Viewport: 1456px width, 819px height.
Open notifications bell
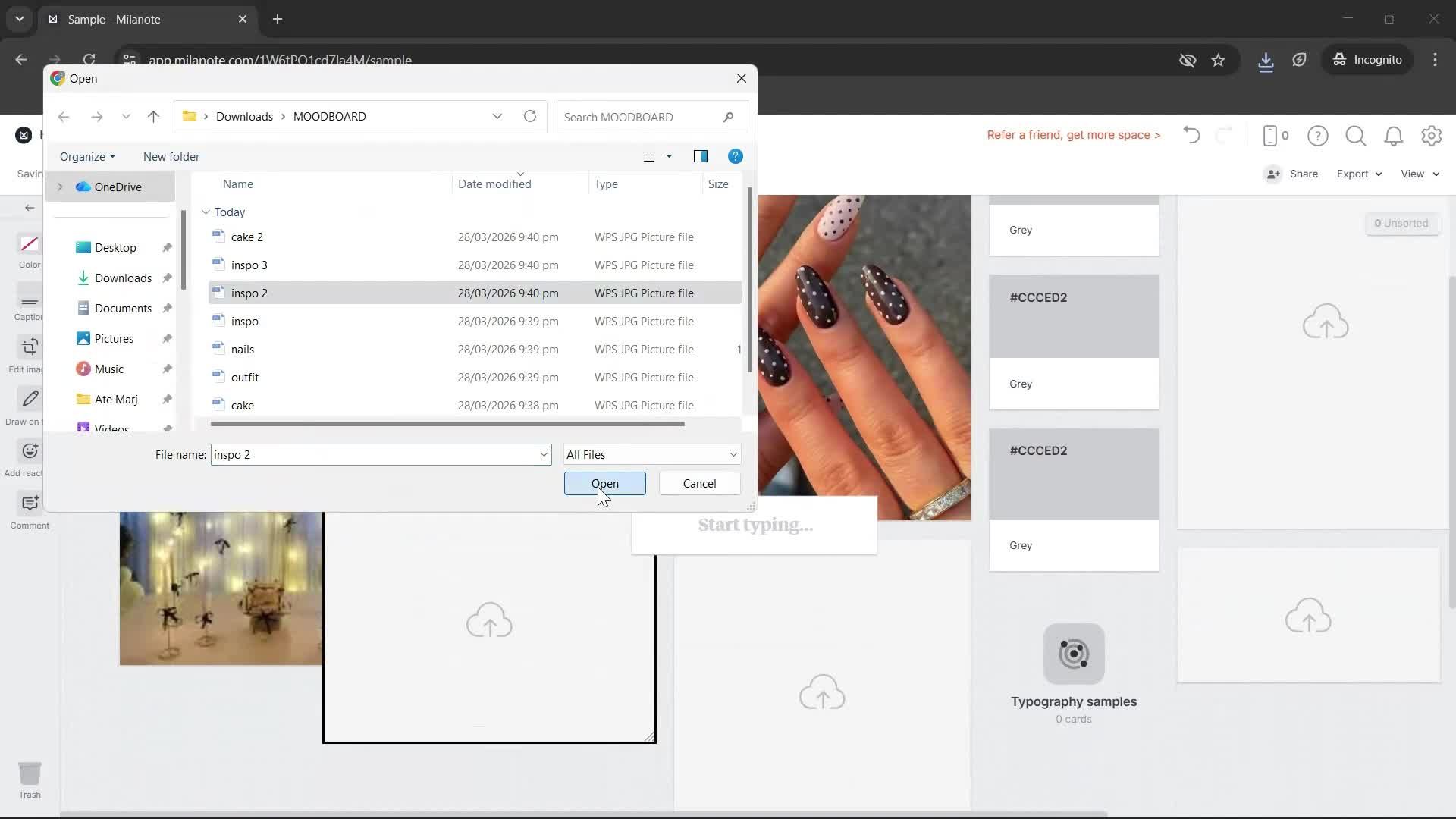(1393, 135)
